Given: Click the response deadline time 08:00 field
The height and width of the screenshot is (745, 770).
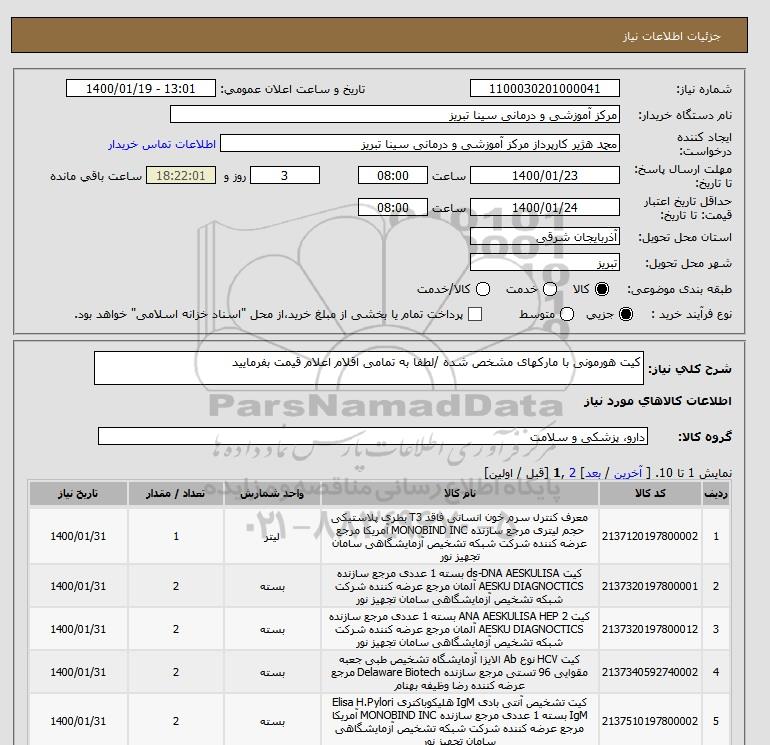Looking at the screenshot, I should [393, 175].
